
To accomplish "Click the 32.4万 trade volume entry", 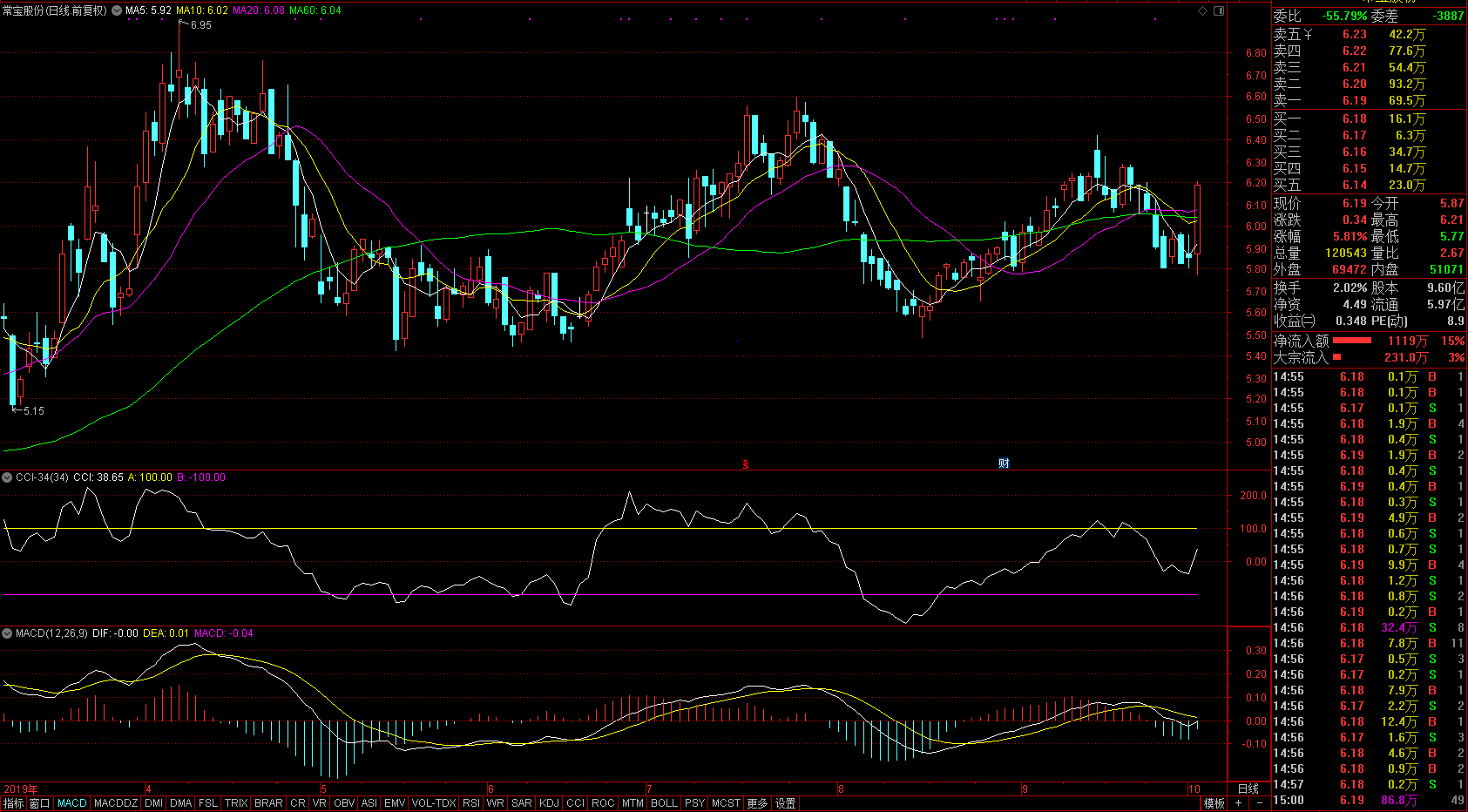I will coord(1399,627).
